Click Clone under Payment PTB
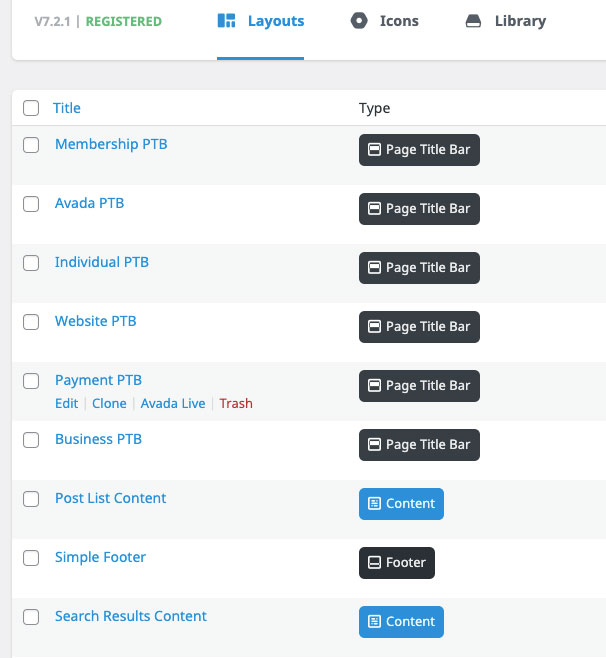Screen dimensions: 606x658 coord(109,403)
